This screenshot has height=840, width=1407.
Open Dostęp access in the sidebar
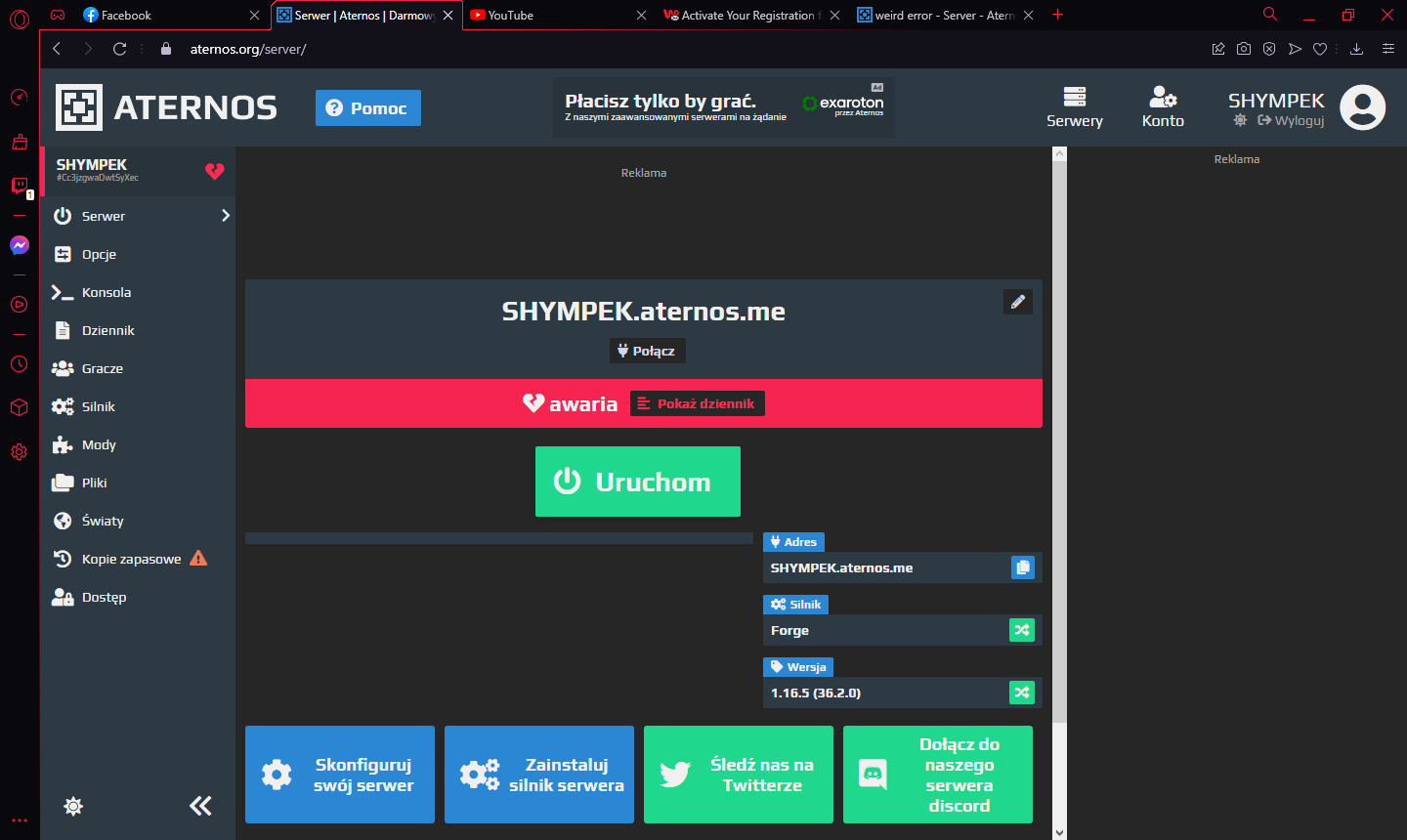[x=138, y=597]
